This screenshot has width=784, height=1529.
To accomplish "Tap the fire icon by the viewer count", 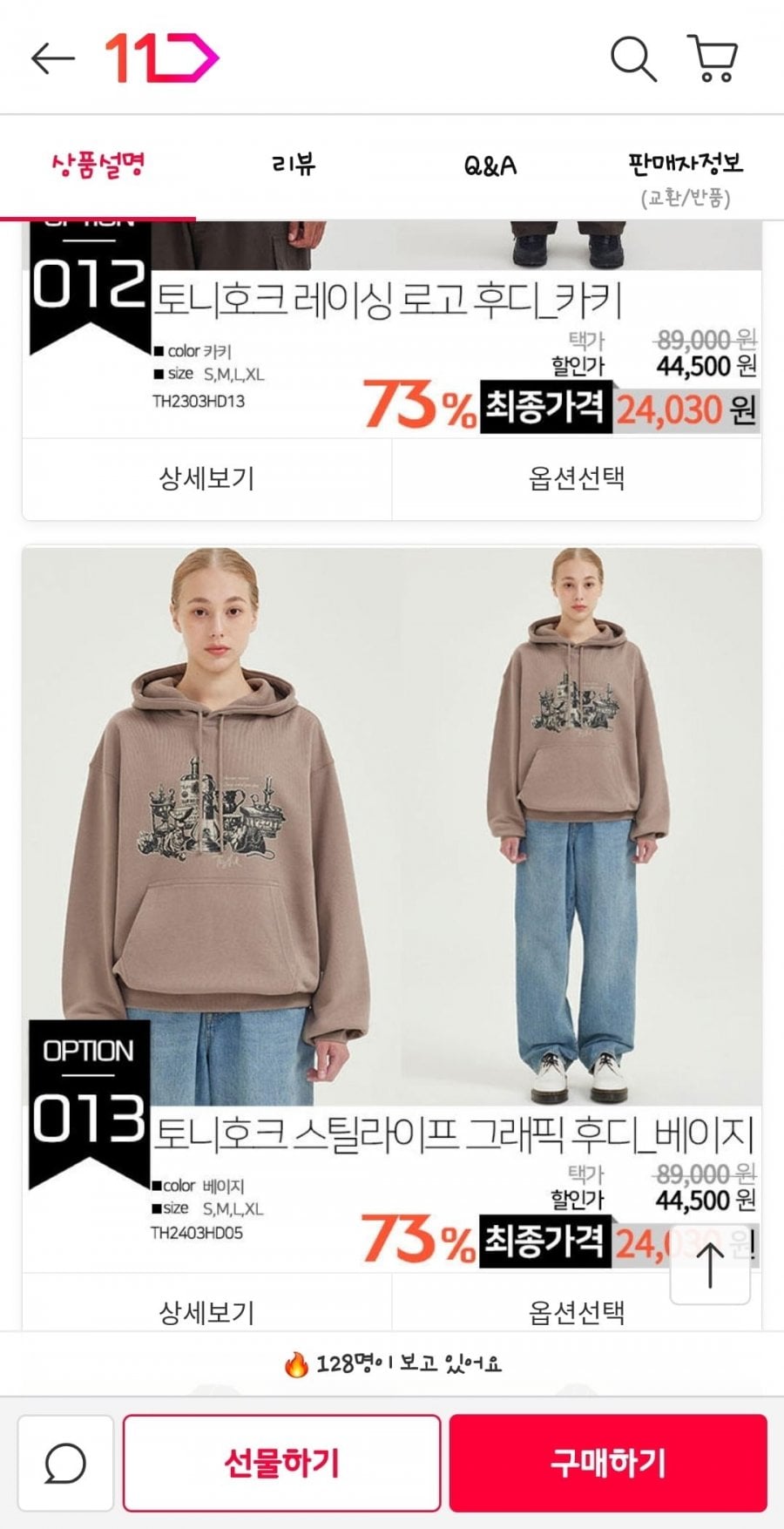I will pyautogui.click(x=296, y=1363).
